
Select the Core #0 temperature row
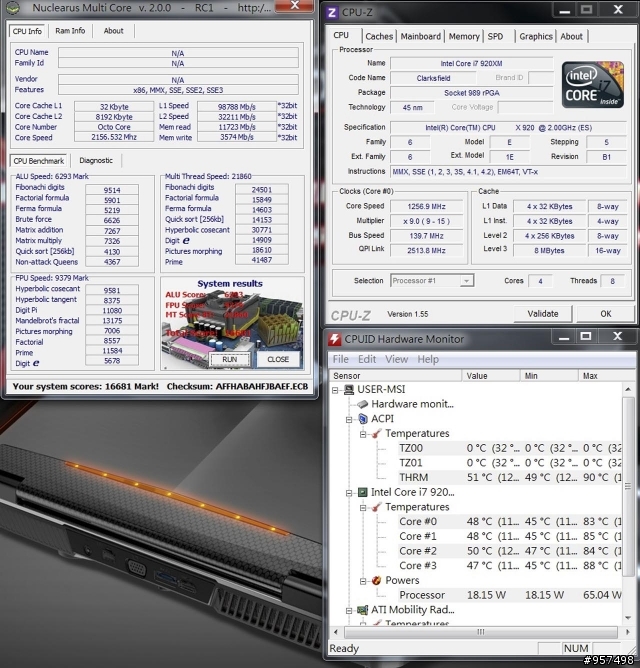[509, 521]
